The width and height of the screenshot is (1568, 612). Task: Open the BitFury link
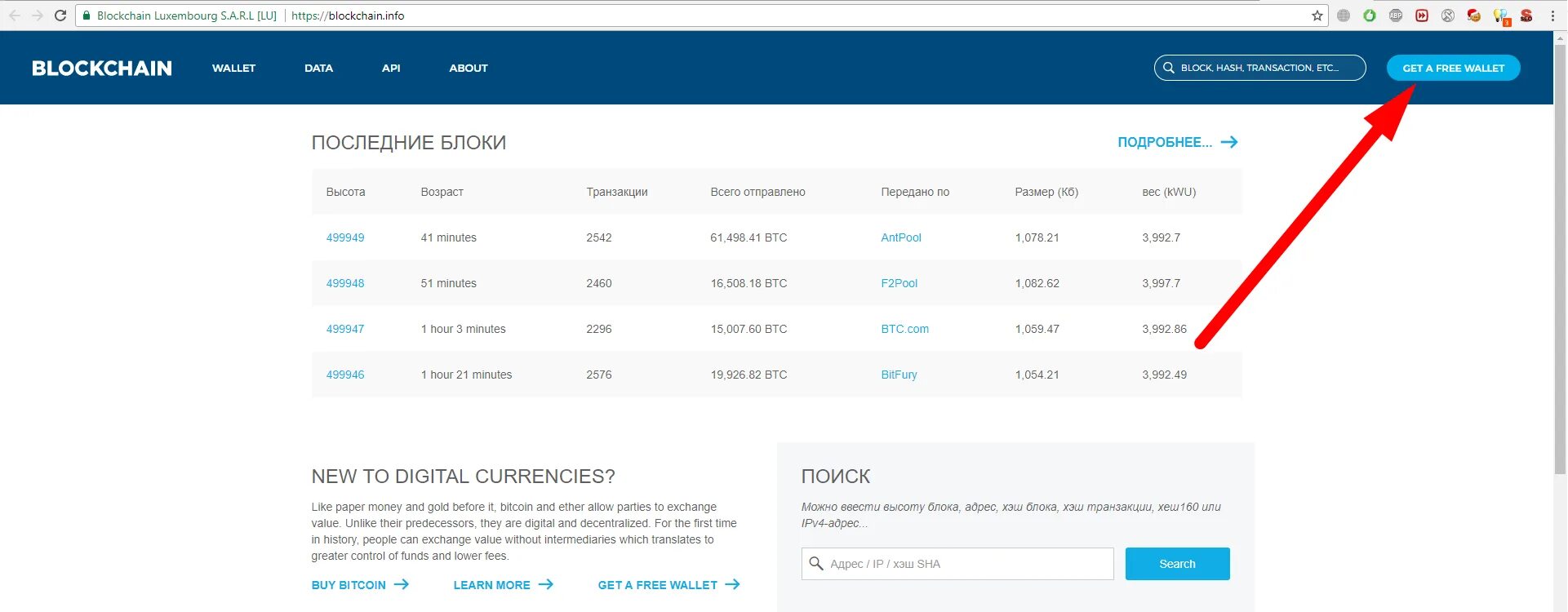point(899,375)
